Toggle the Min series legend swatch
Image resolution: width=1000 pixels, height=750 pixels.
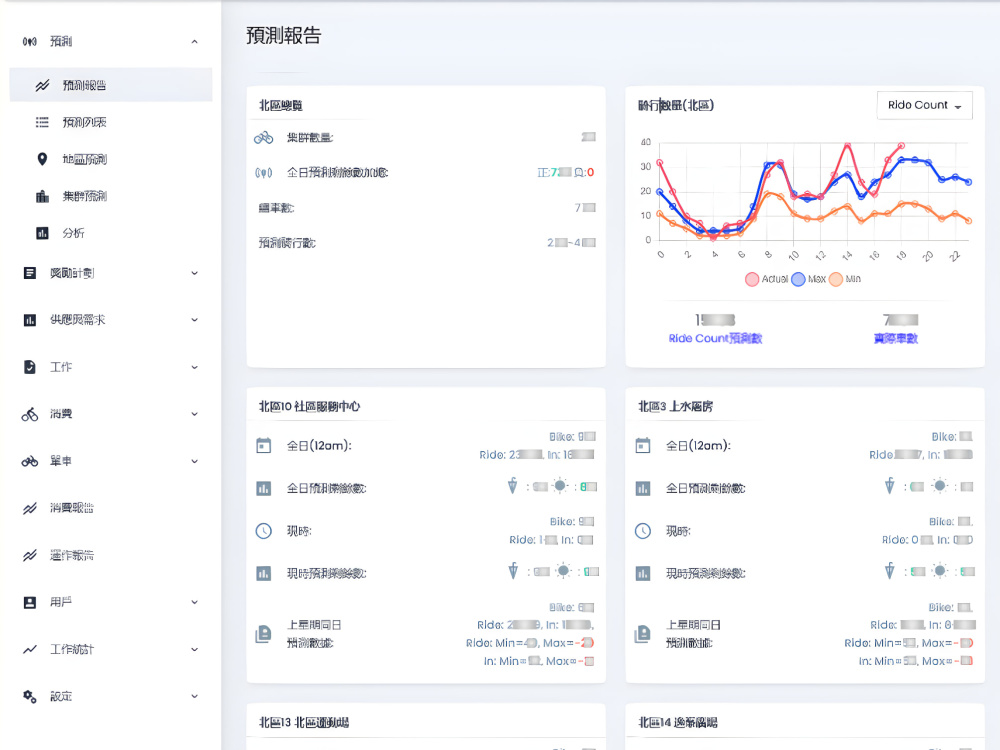click(x=835, y=279)
